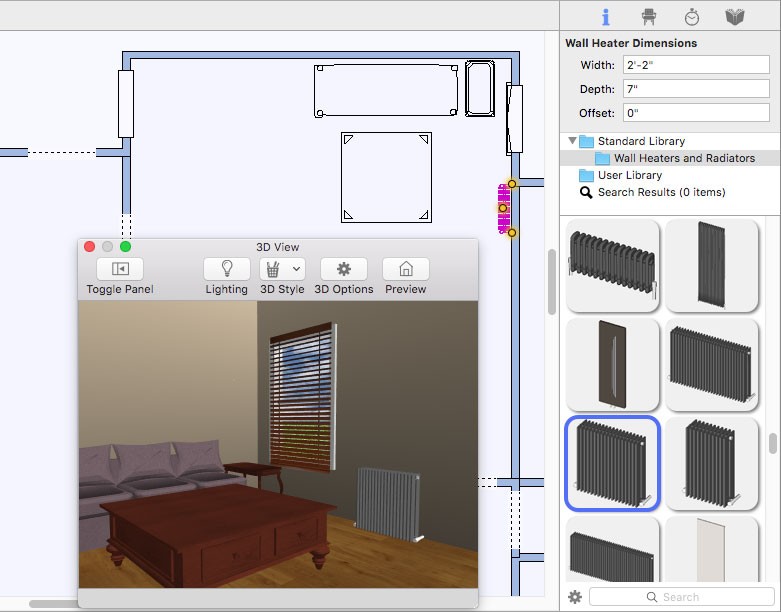Select the wide finned radiator thumbnail, second row

(712, 365)
